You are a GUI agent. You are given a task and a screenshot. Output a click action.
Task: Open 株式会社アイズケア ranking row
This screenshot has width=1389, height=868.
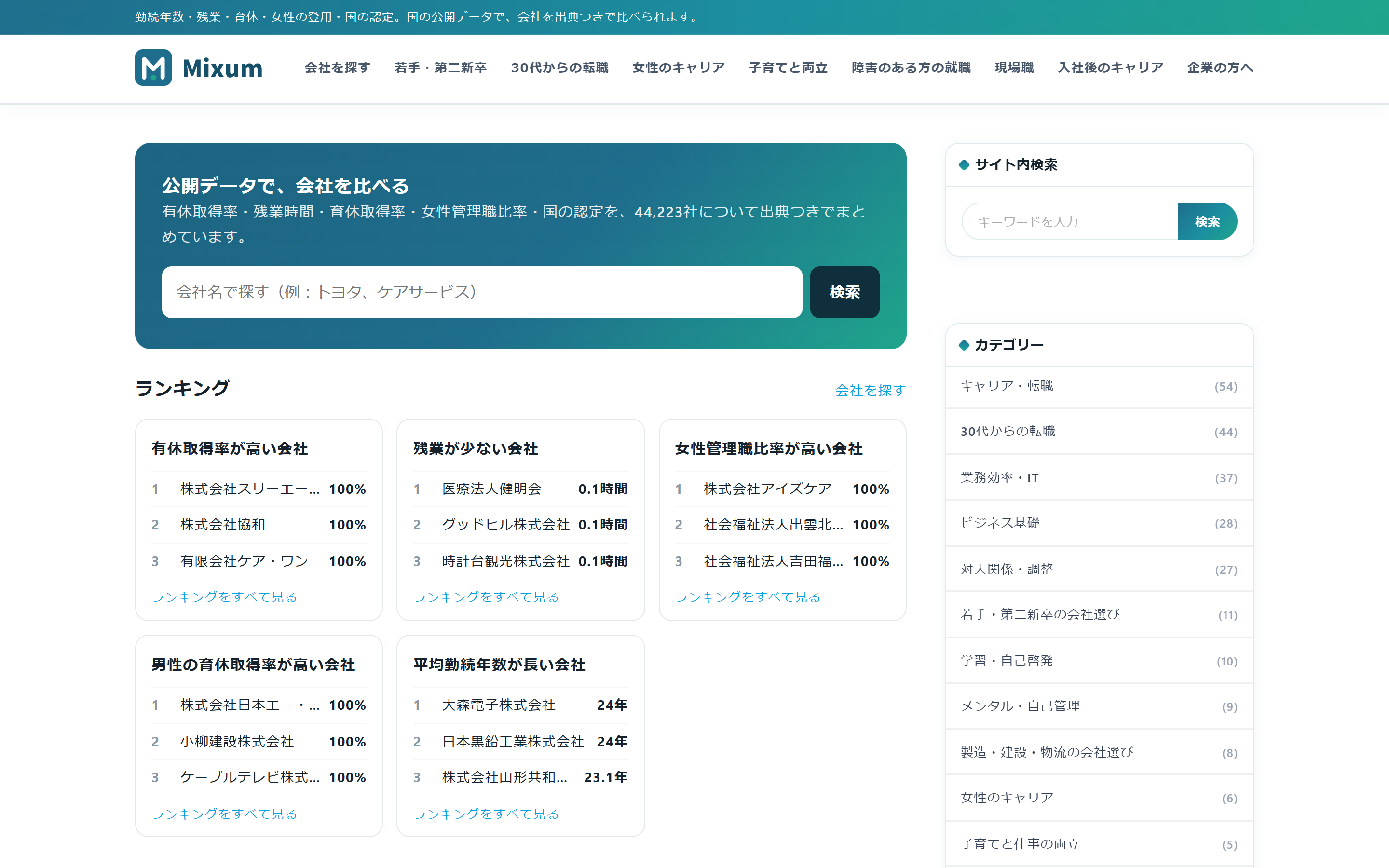(782, 489)
